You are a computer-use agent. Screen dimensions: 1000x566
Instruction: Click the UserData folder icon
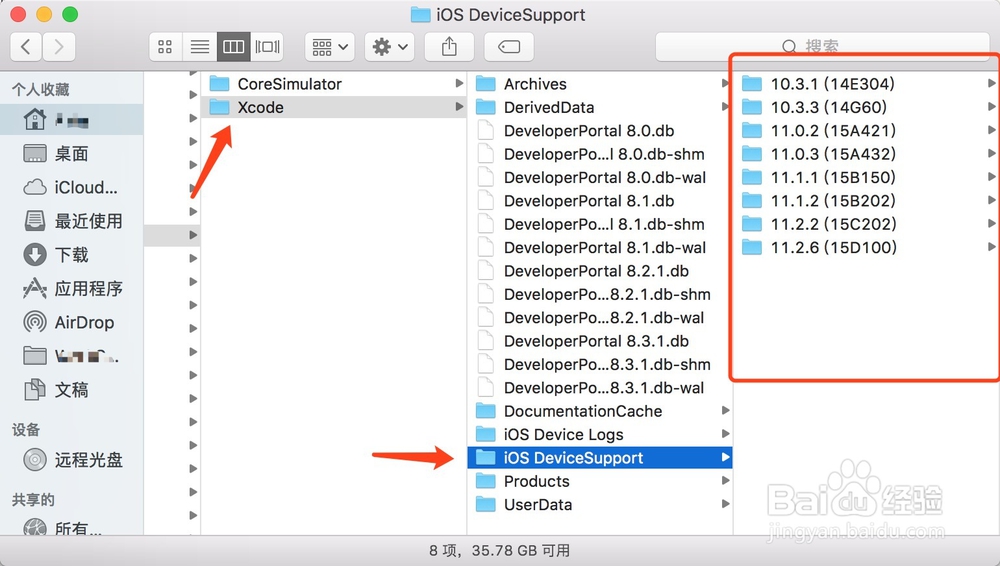pyautogui.click(x=486, y=505)
